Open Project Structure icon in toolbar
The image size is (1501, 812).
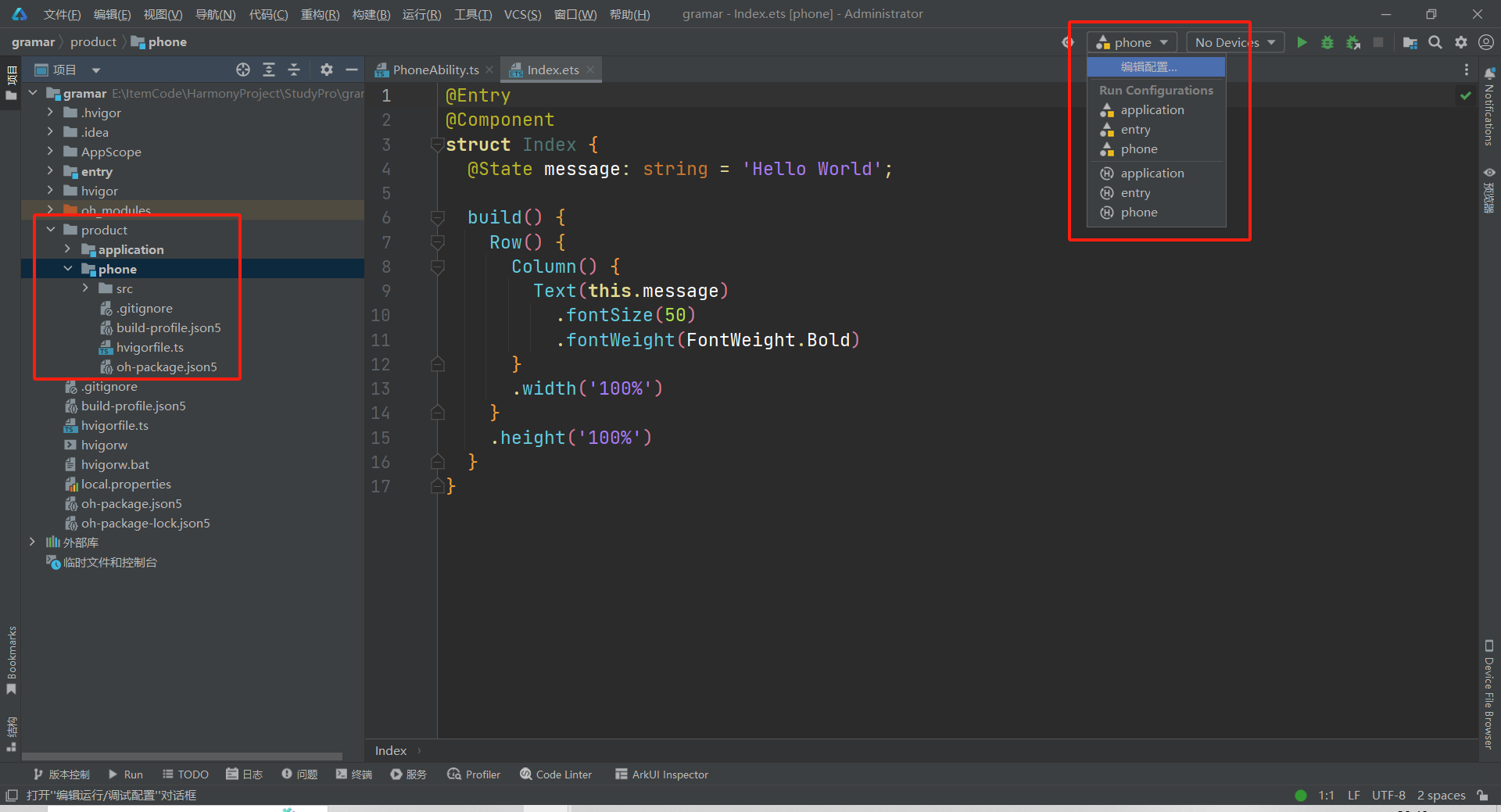tap(1410, 42)
